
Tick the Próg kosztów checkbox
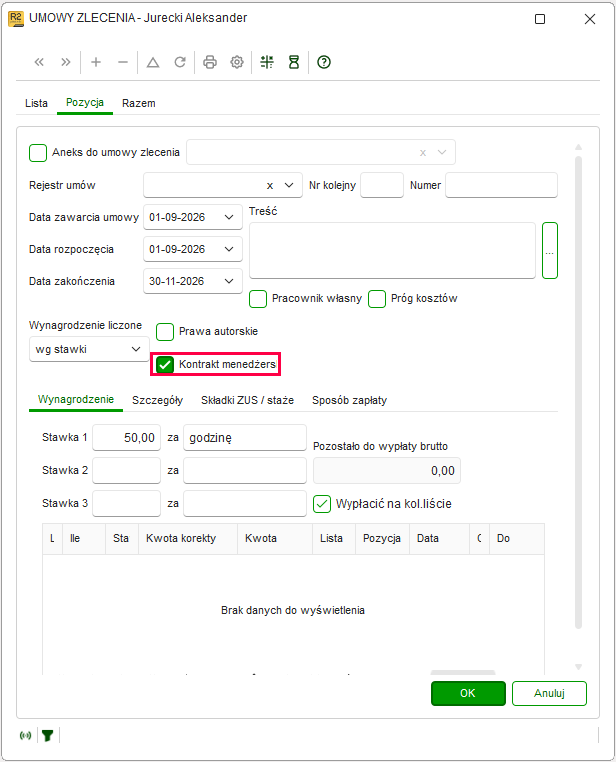click(377, 299)
